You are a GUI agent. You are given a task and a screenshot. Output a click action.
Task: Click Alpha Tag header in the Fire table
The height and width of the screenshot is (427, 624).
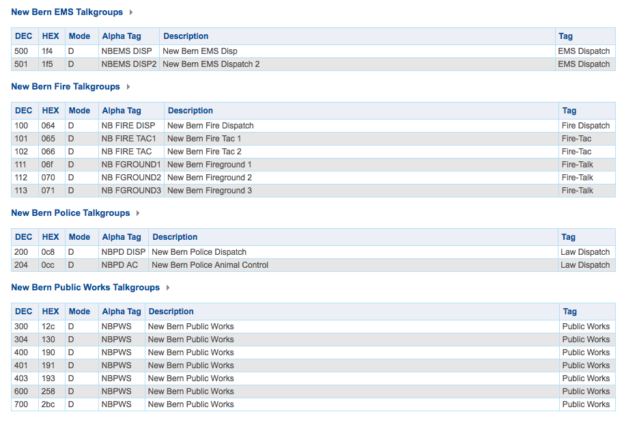click(121, 110)
